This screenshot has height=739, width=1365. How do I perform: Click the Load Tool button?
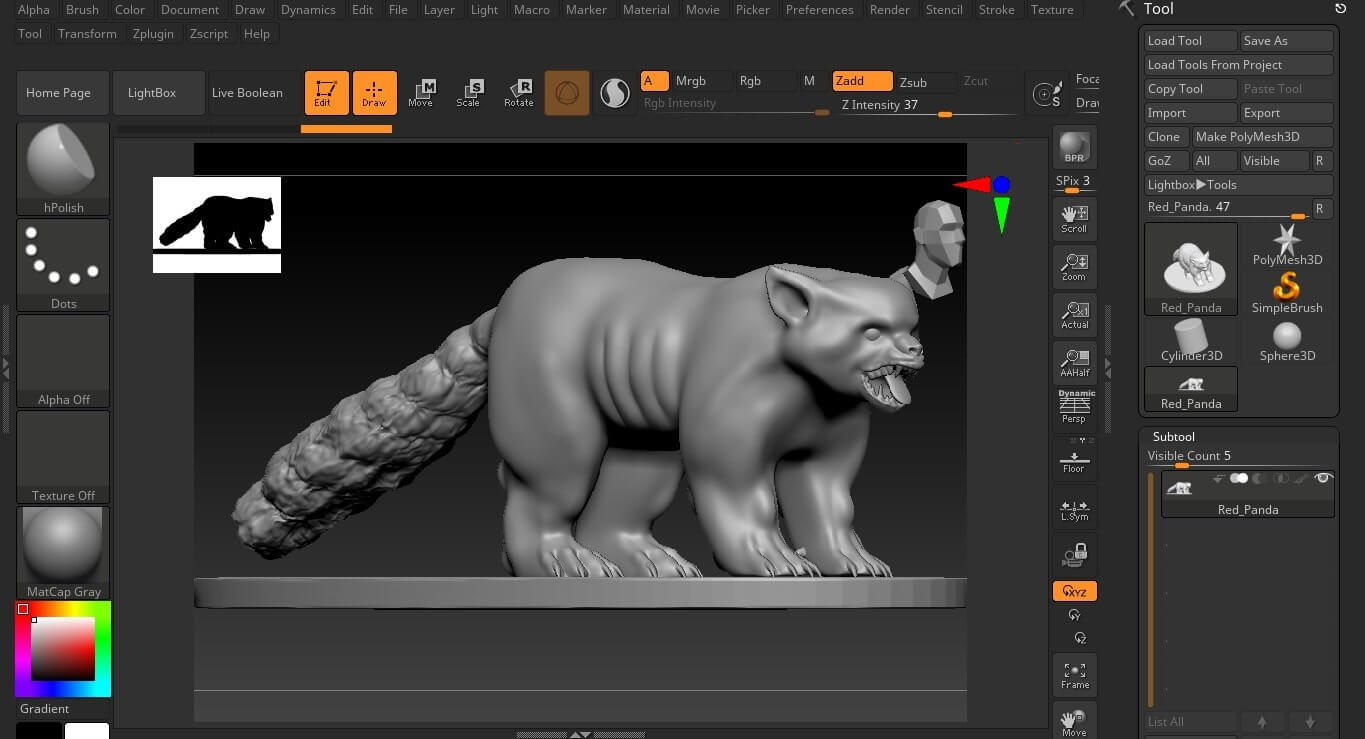tap(1190, 41)
